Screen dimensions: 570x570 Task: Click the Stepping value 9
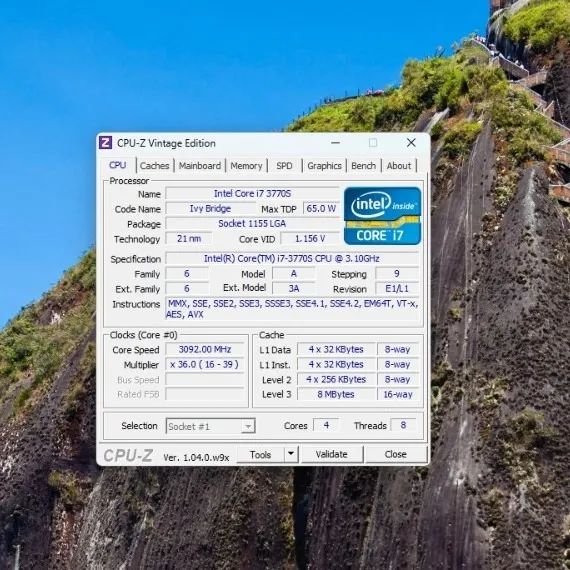[397, 273]
